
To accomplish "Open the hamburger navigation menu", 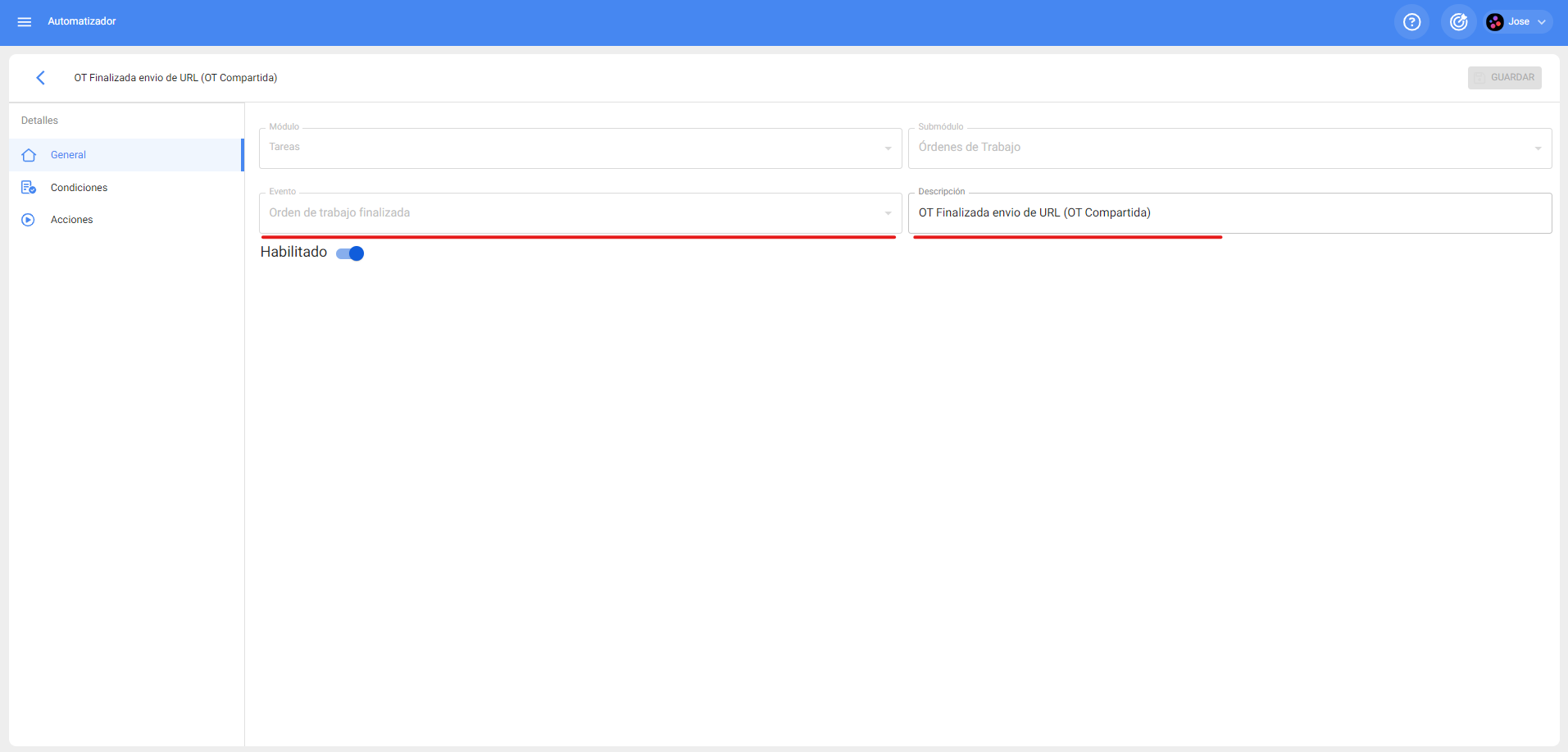I will click(x=25, y=22).
